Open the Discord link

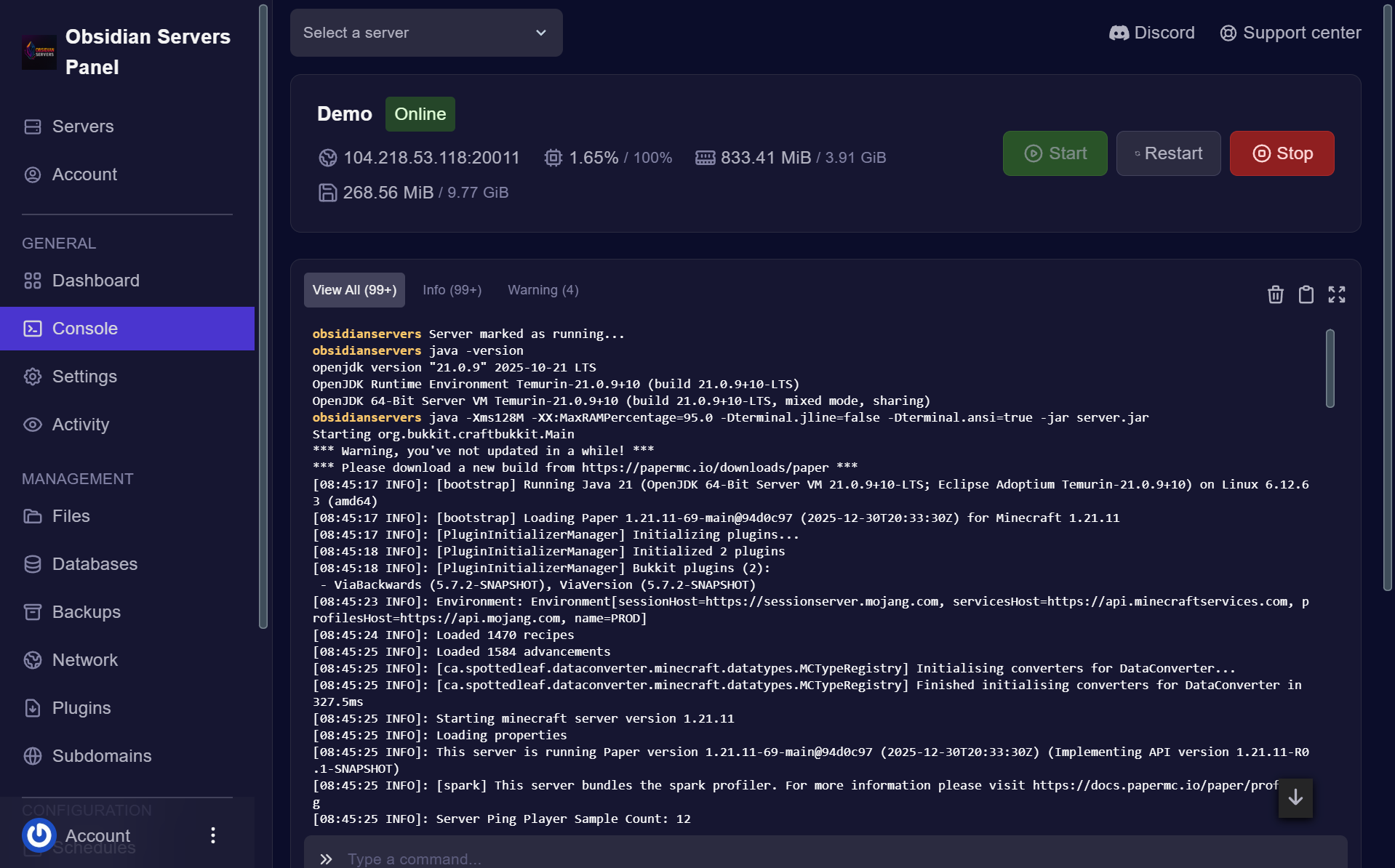point(1151,33)
